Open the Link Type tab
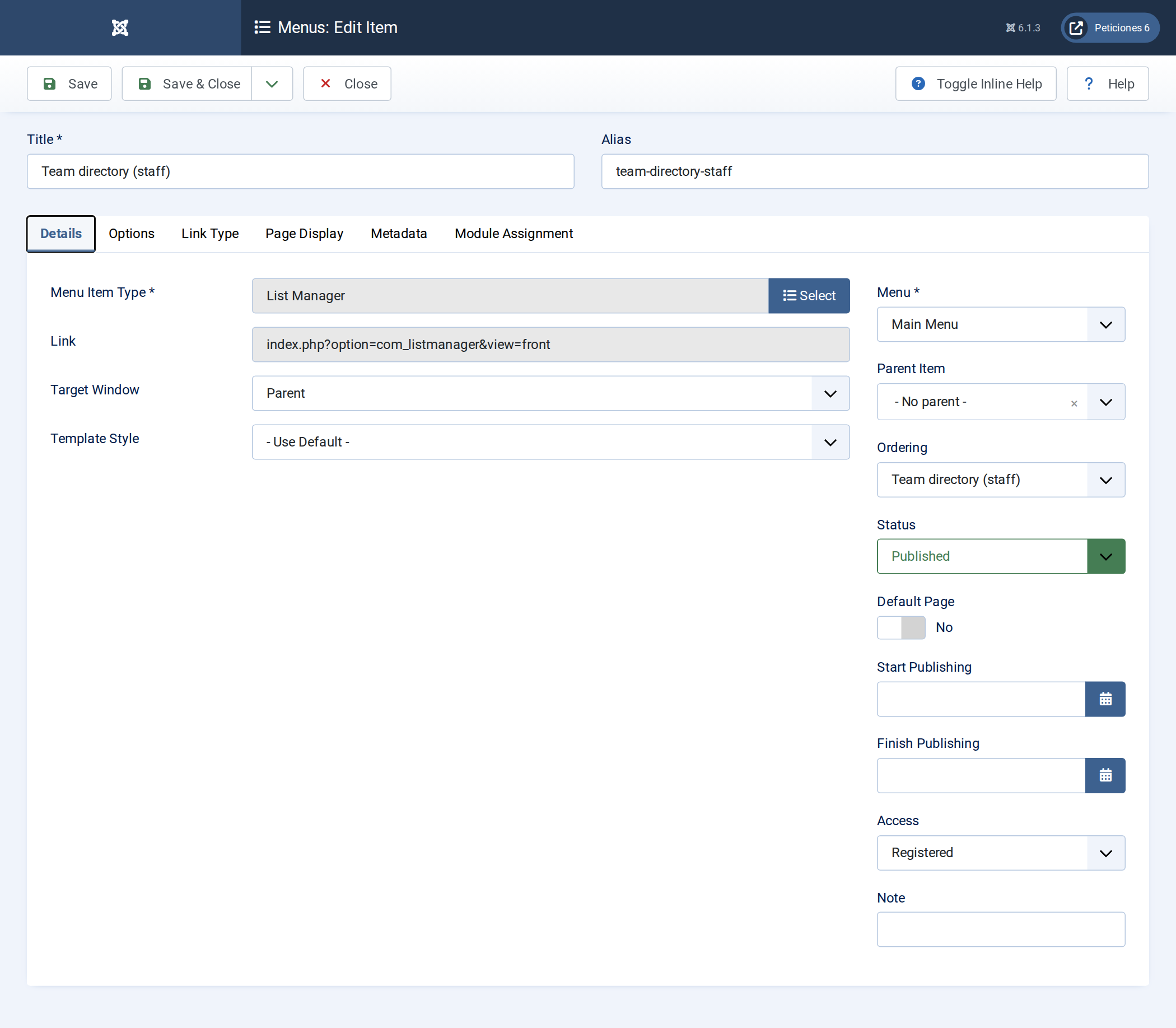 coord(210,234)
